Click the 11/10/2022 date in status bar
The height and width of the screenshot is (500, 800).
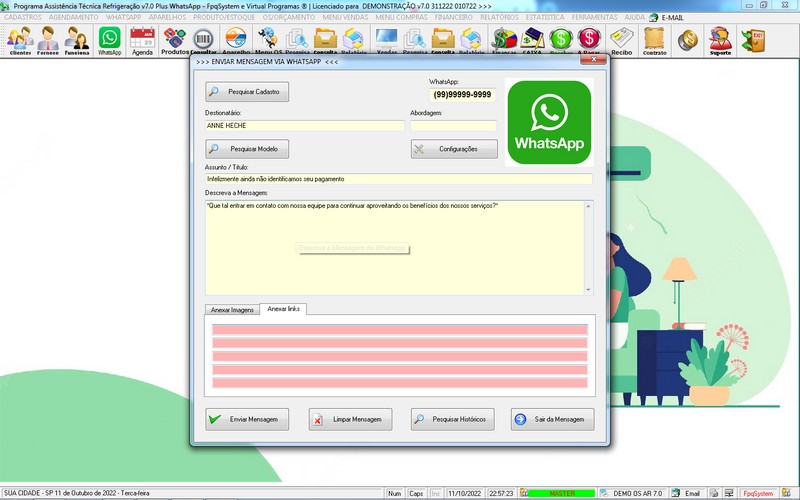click(x=464, y=493)
